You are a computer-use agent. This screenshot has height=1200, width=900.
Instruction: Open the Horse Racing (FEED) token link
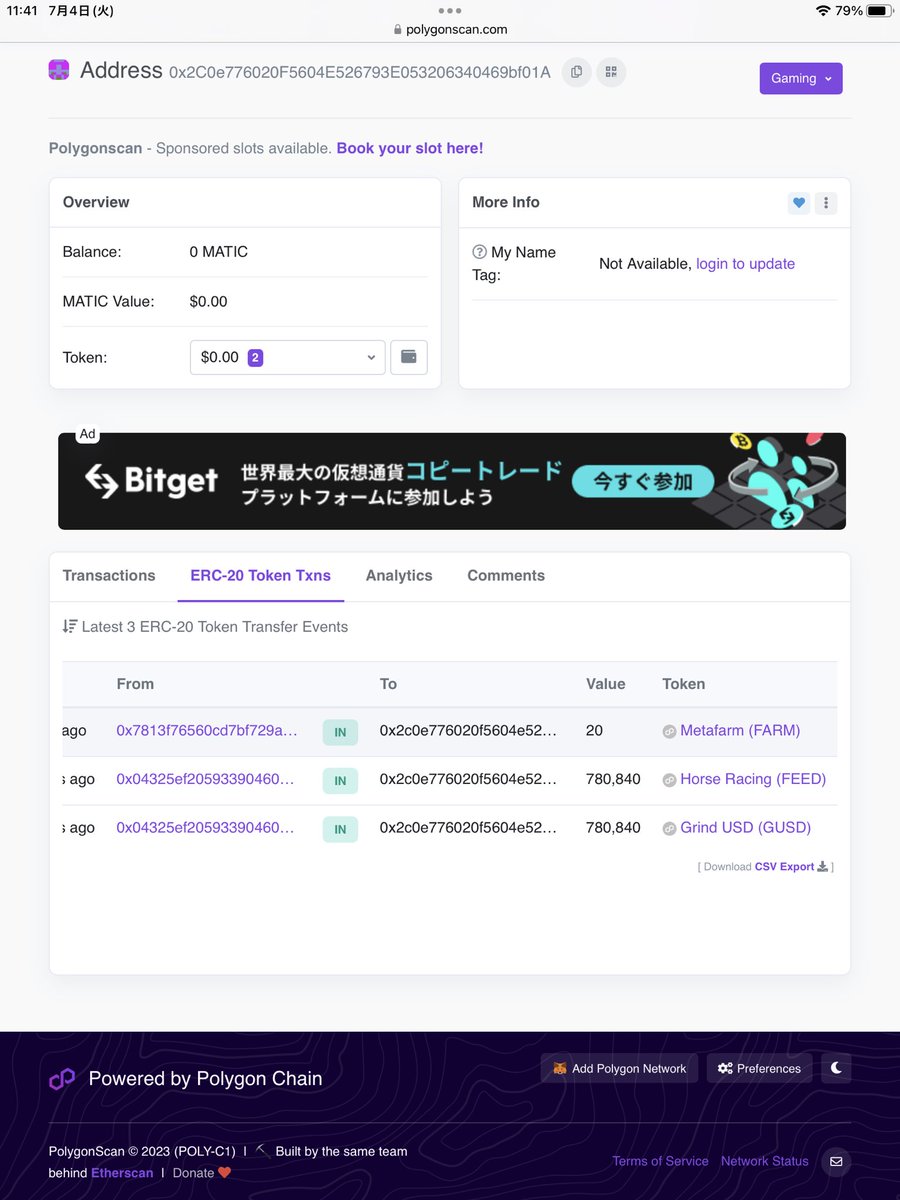pos(753,779)
